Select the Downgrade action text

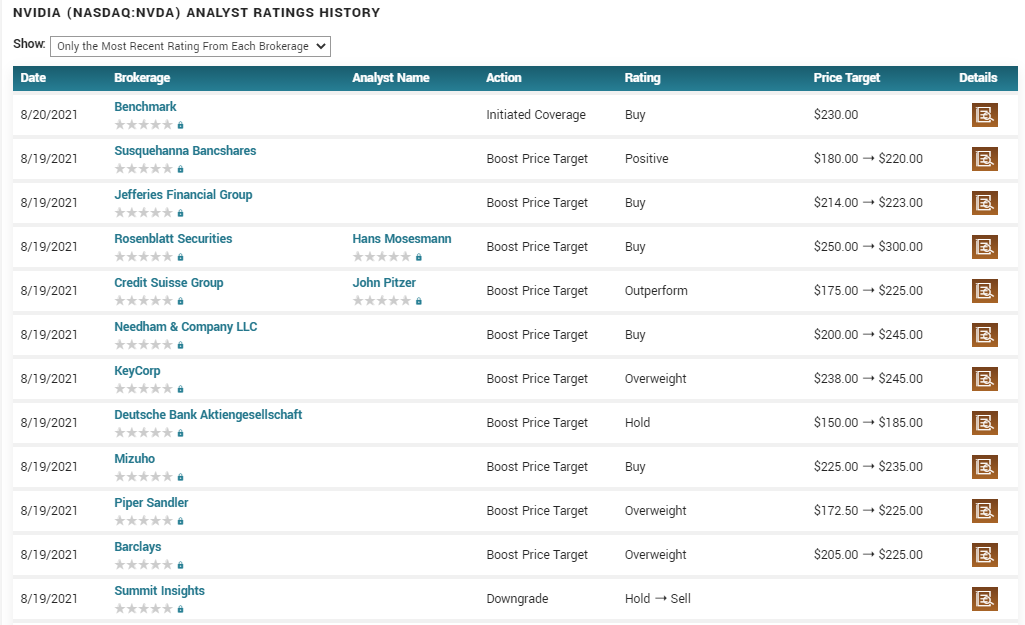pos(517,599)
